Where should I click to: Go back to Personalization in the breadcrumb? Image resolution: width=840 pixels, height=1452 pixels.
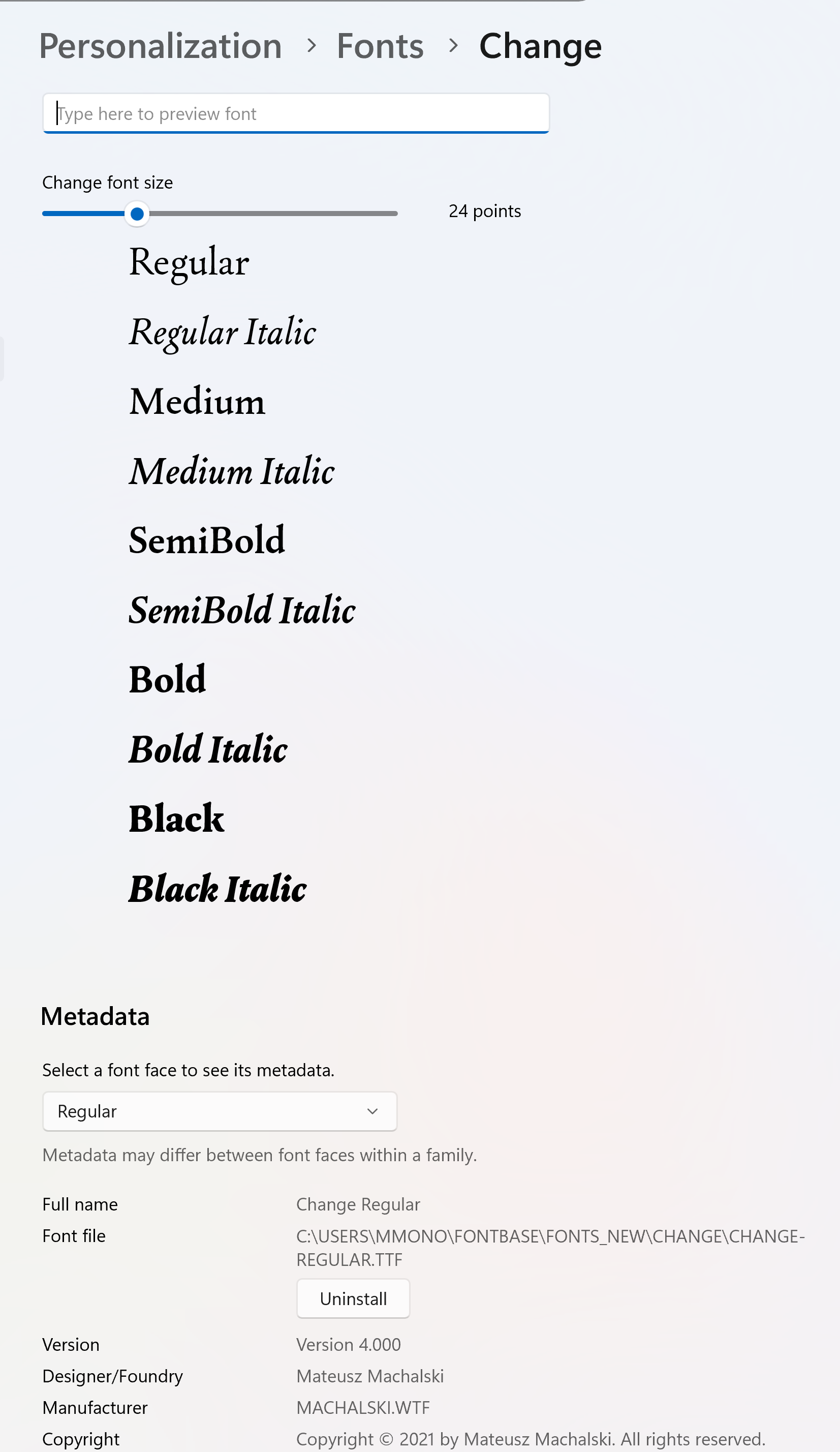pos(160,46)
